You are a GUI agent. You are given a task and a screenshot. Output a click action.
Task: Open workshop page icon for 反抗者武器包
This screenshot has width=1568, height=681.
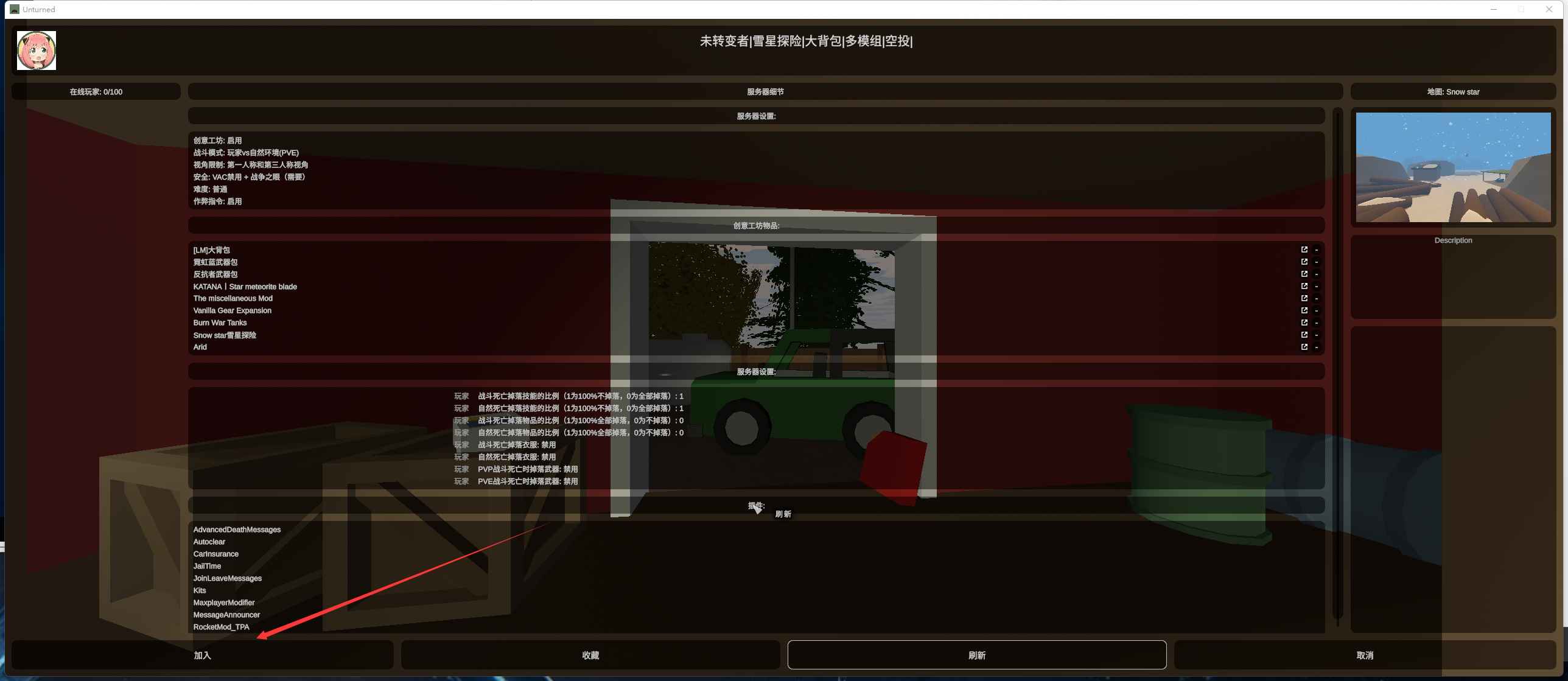[x=1304, y=274]
